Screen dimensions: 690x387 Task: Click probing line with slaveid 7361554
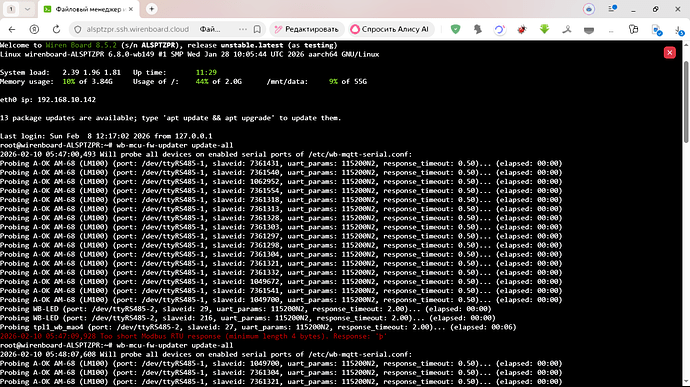[281, 191]
